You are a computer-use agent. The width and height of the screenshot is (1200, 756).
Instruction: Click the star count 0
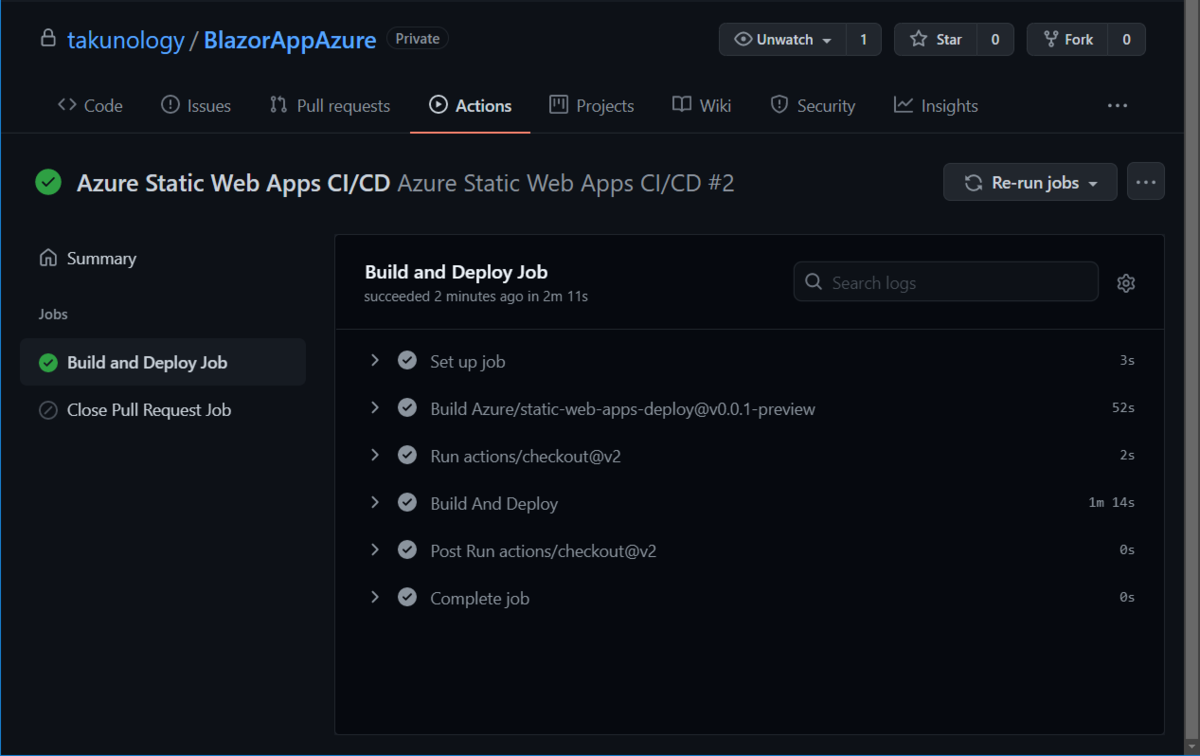click(x=995, y=39)
